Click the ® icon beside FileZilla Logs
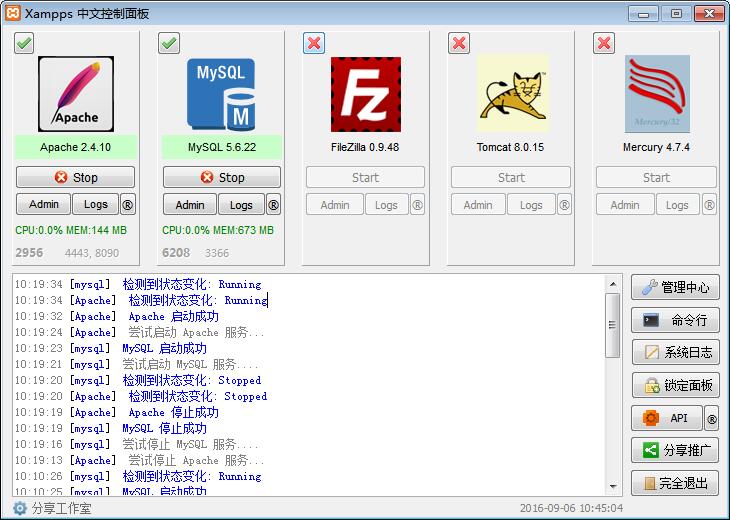The width and height of the screenshot is (730, 520). [x=417, y=204]
